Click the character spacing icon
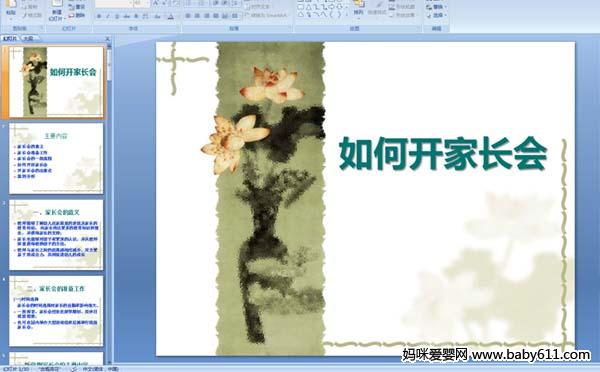This screenshot has height=372, width=600. point(145,16)
